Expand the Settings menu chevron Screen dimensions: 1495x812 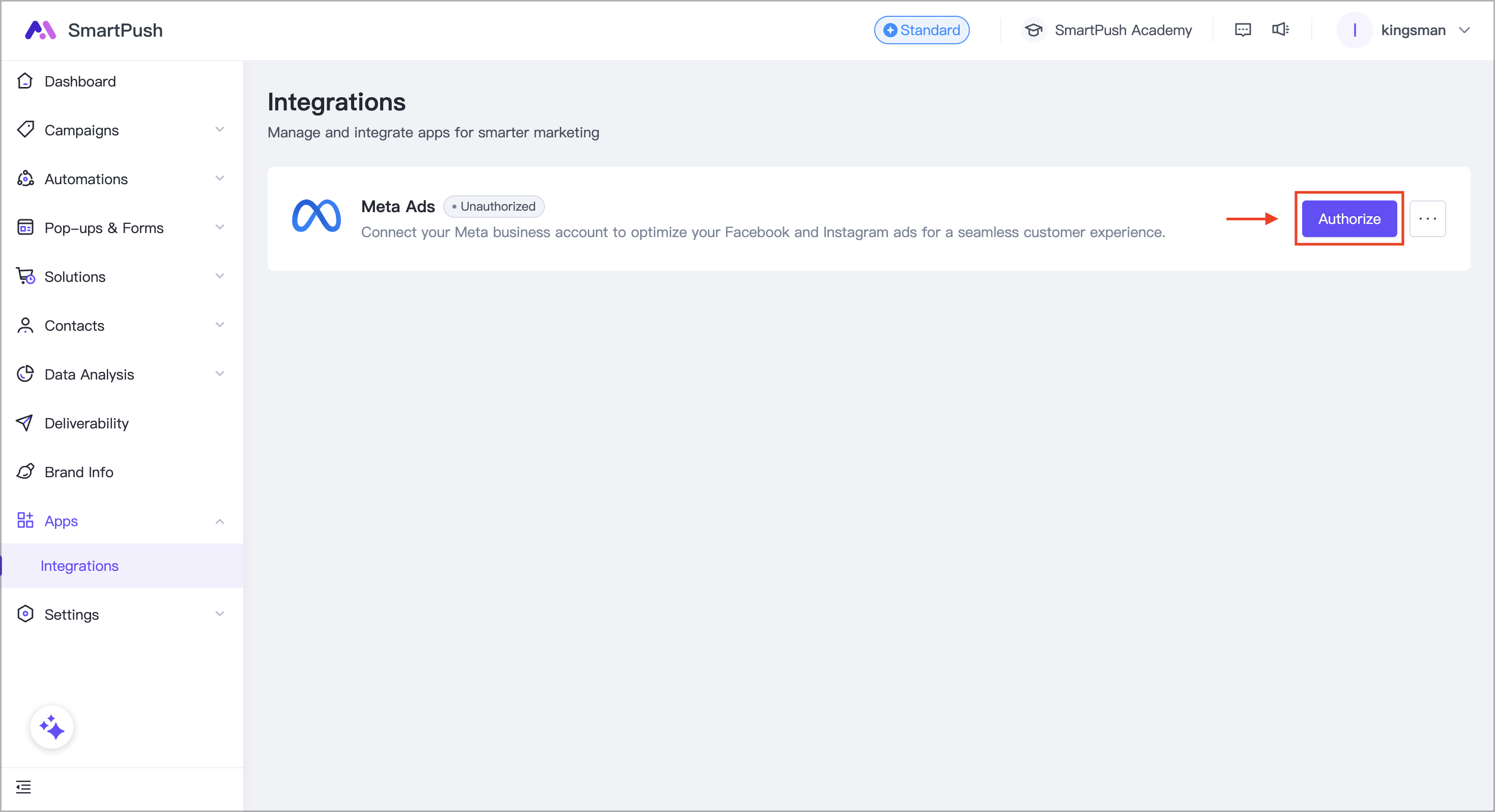coord(219,614)
